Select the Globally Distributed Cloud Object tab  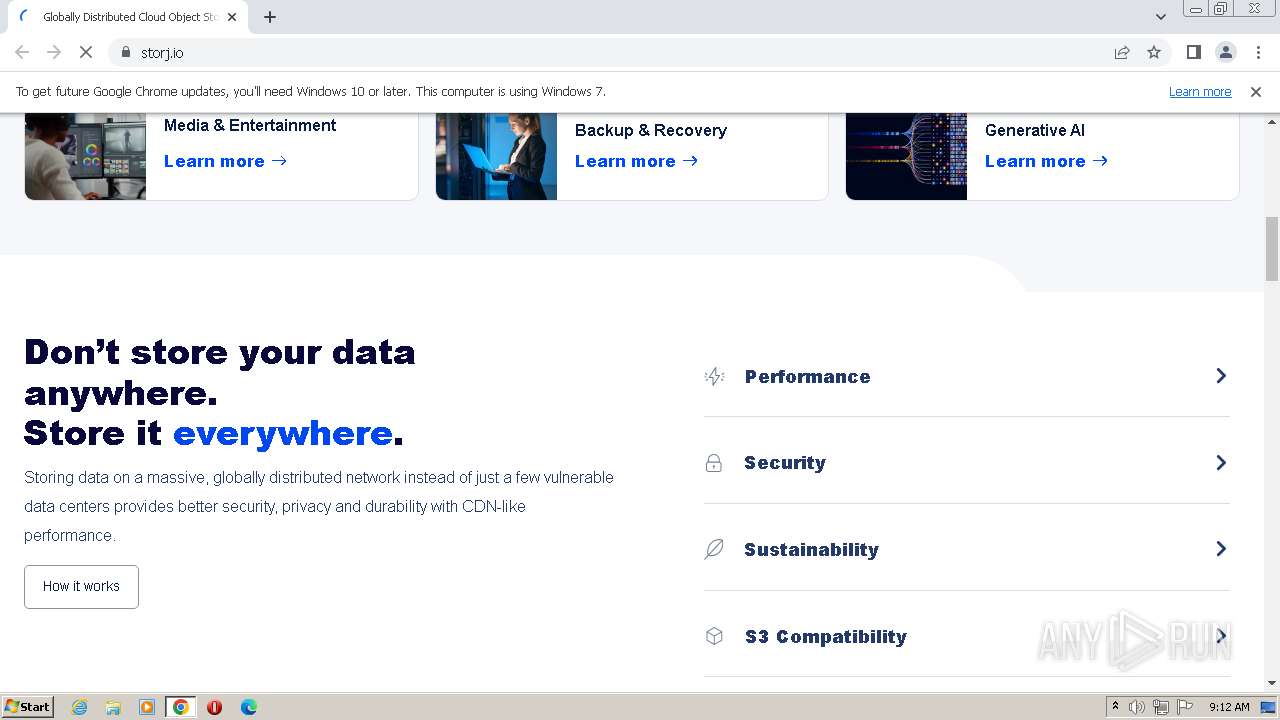(x=127, y=17)
